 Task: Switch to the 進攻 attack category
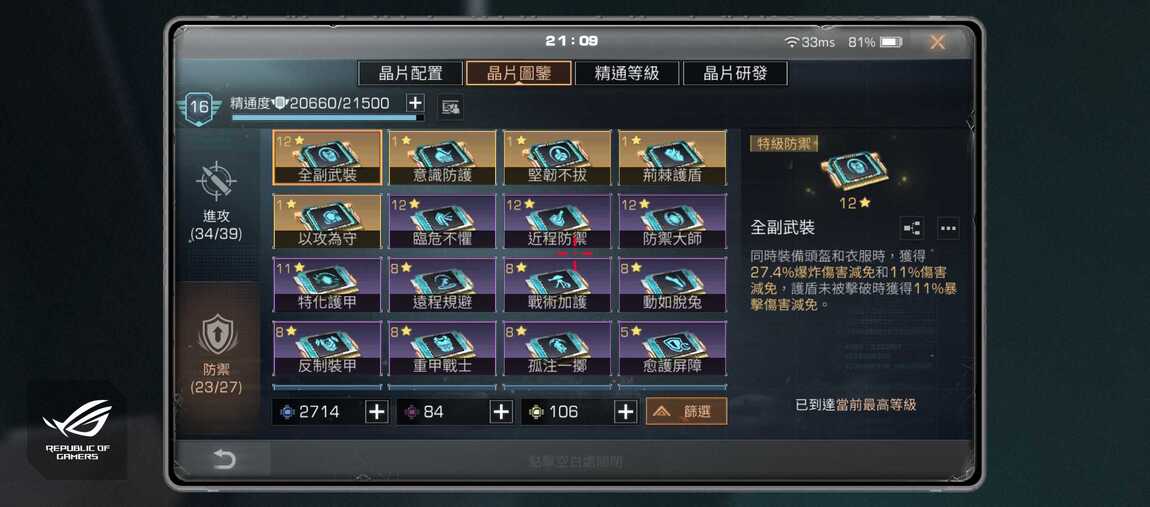pos(216,200)
